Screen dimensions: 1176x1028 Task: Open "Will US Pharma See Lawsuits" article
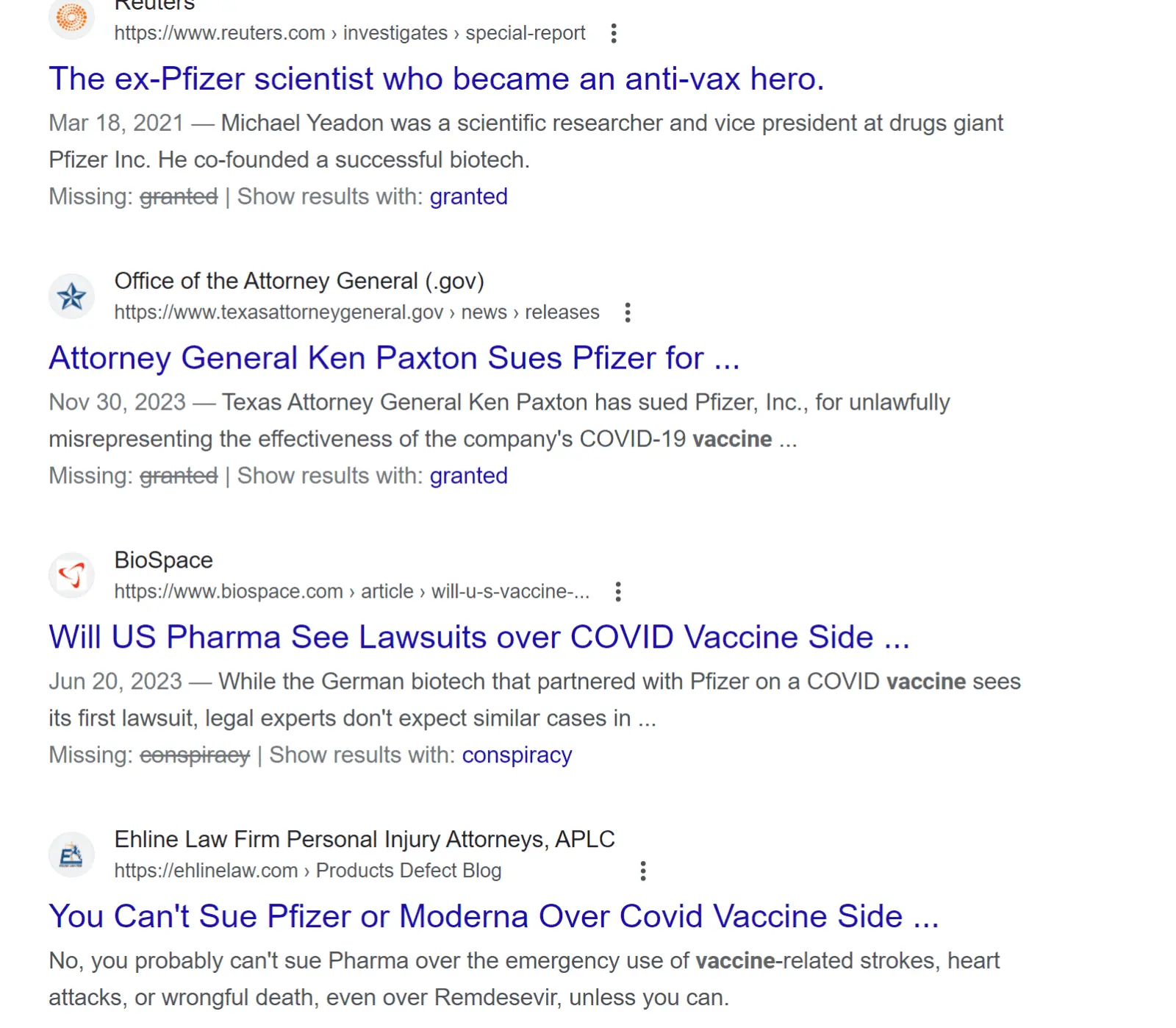click(478, 637)
